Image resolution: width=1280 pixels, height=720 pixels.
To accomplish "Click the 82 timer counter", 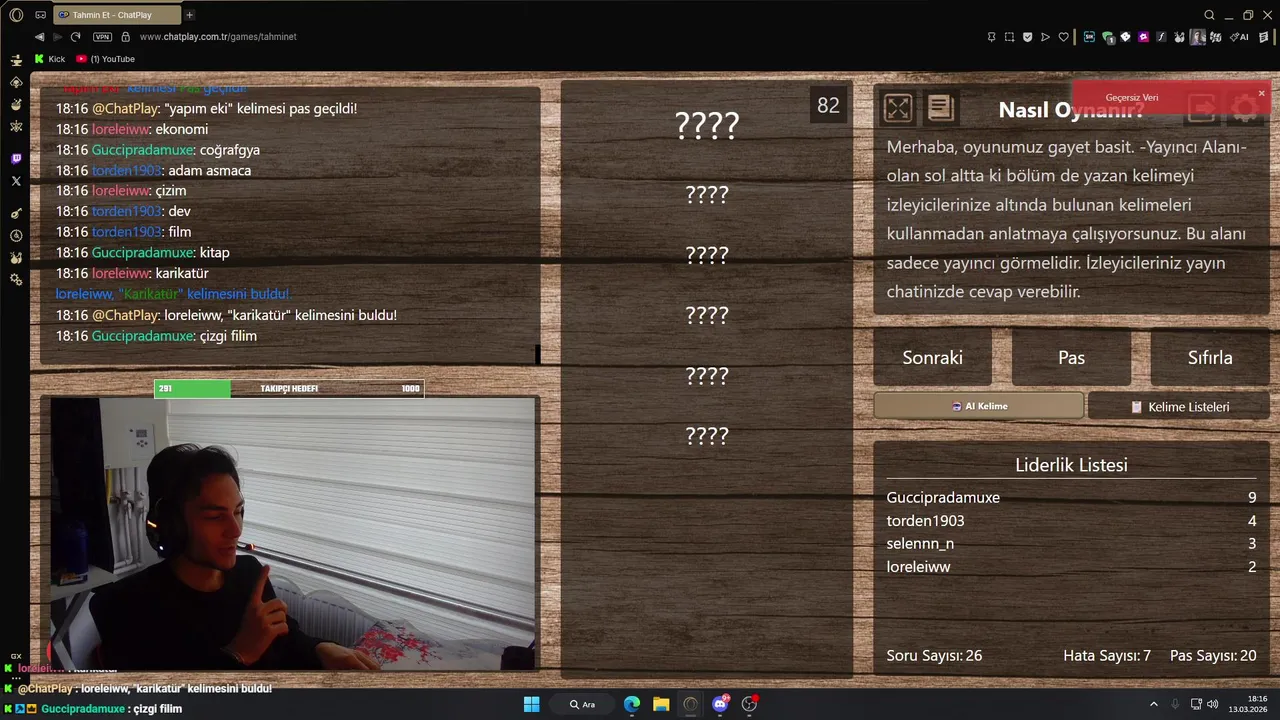I will click(x=828, y=105).
